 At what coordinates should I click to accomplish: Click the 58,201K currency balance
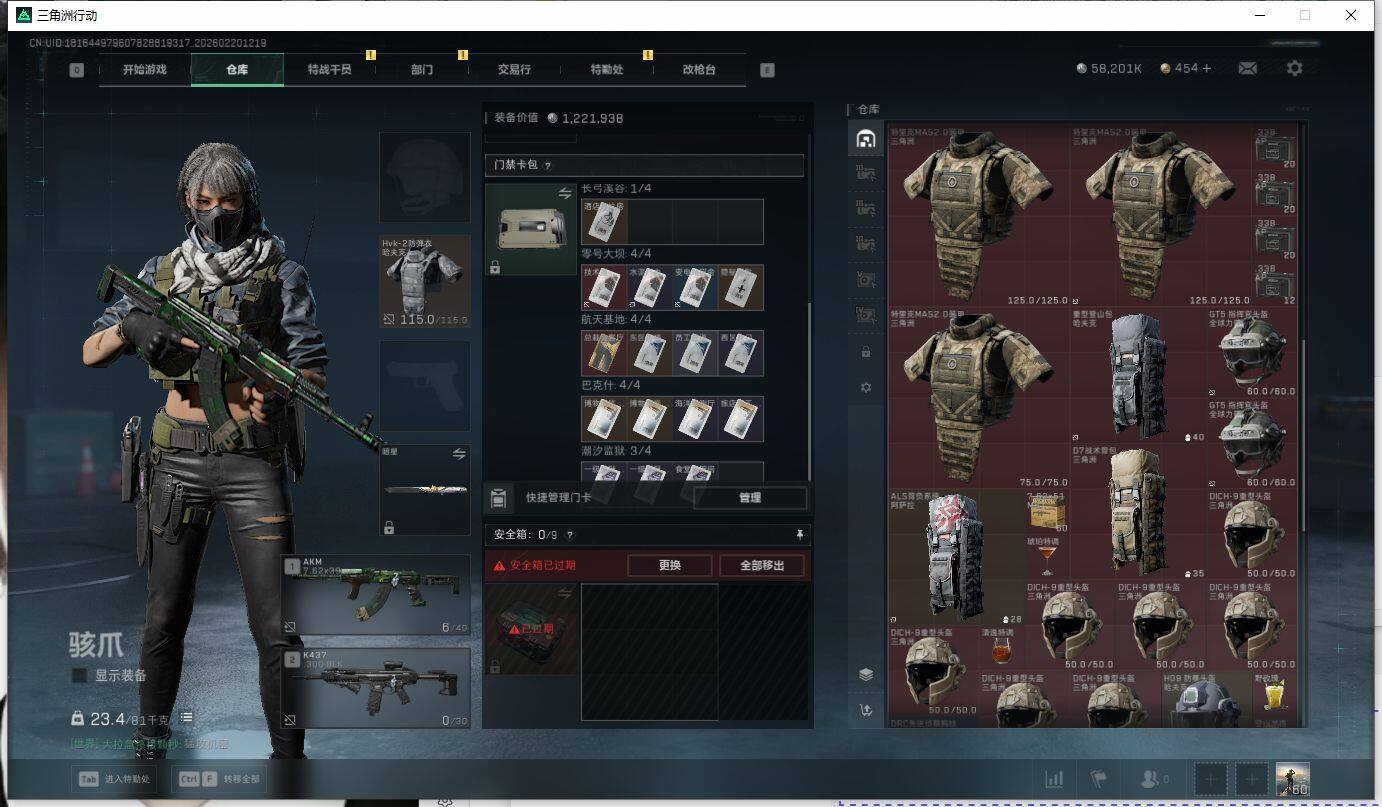[x=1108, y=68]
